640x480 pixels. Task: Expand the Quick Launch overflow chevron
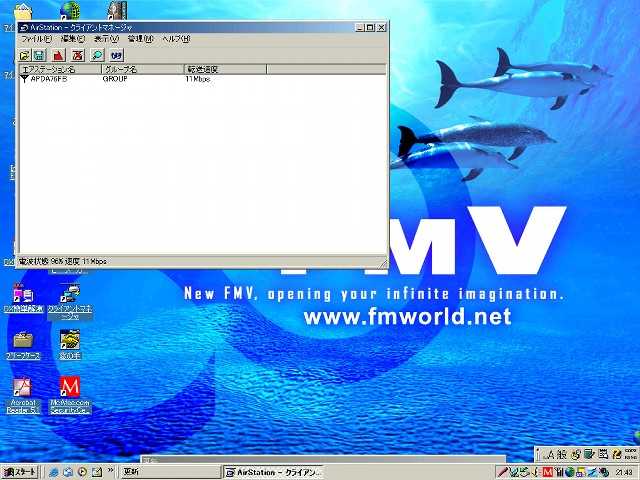pyautogui.click(x=110, y=471)
